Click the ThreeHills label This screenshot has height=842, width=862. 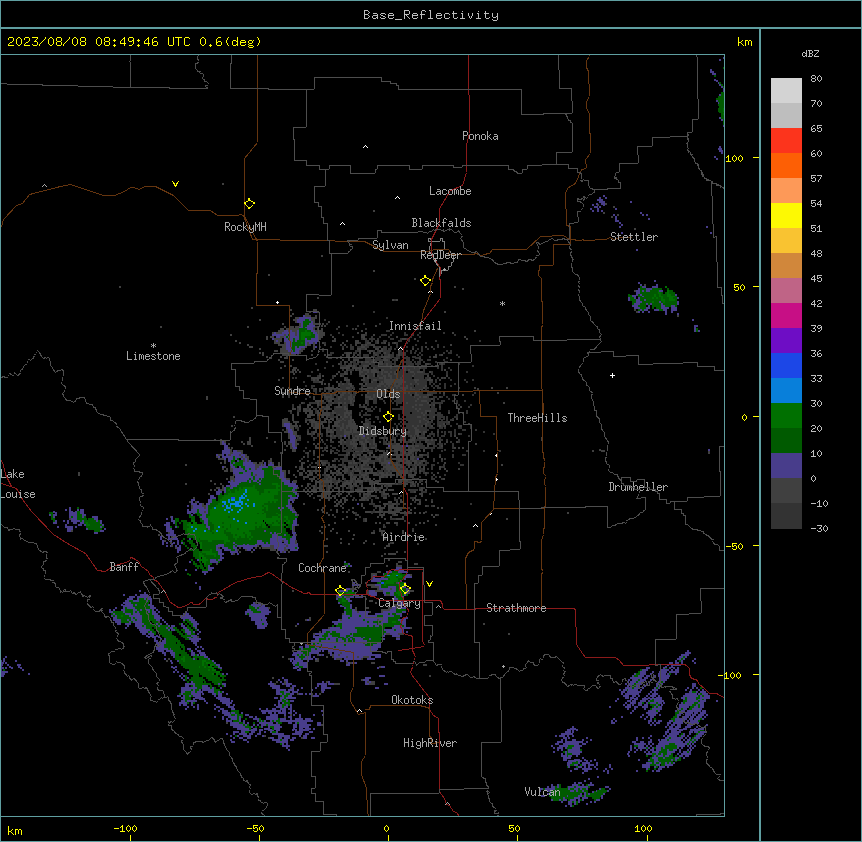coord(537,418)
